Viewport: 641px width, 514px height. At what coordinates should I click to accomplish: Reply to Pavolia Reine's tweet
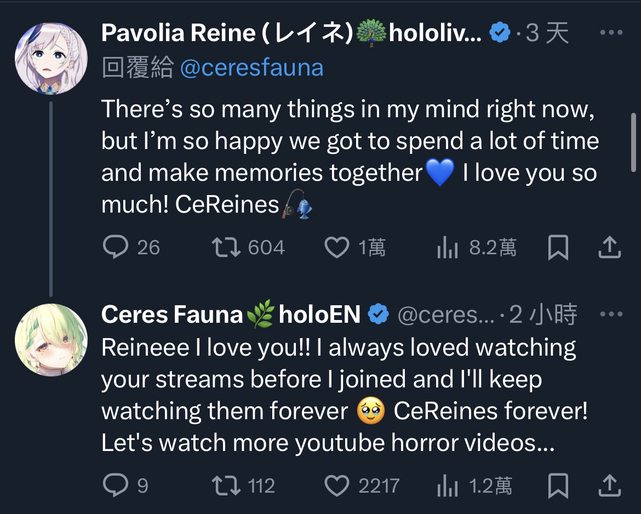click(117, 247)
